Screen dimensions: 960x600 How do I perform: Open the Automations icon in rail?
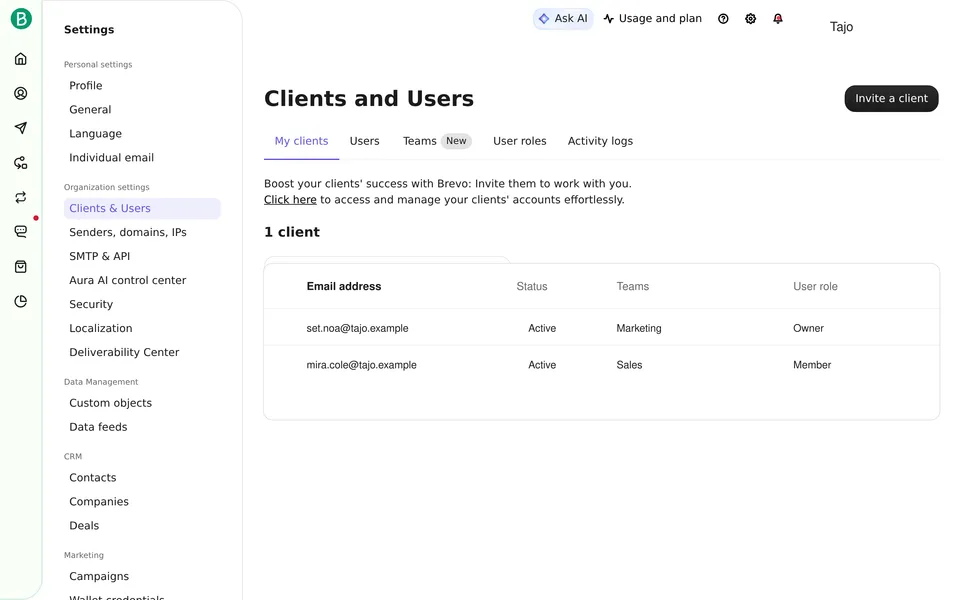point(21,163)
